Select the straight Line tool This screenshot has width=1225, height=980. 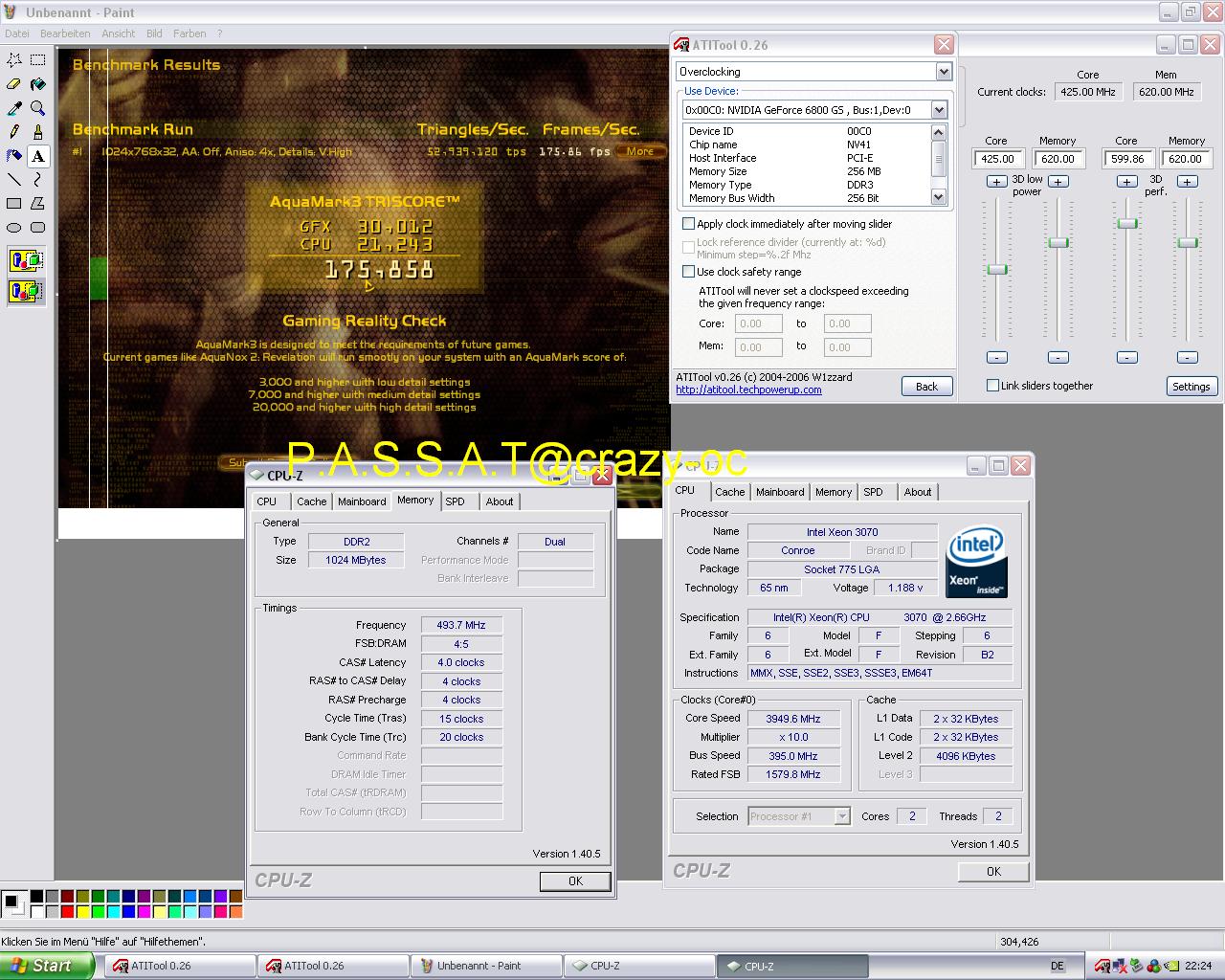coord(14,180)
